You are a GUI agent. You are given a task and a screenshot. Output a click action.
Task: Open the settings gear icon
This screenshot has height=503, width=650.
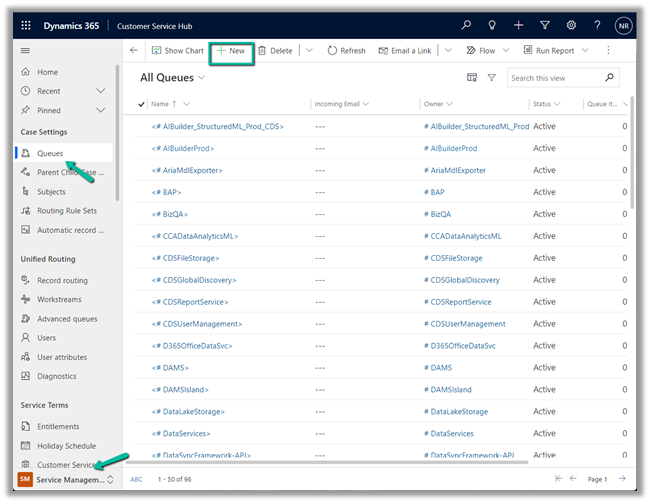pos(571,24)
